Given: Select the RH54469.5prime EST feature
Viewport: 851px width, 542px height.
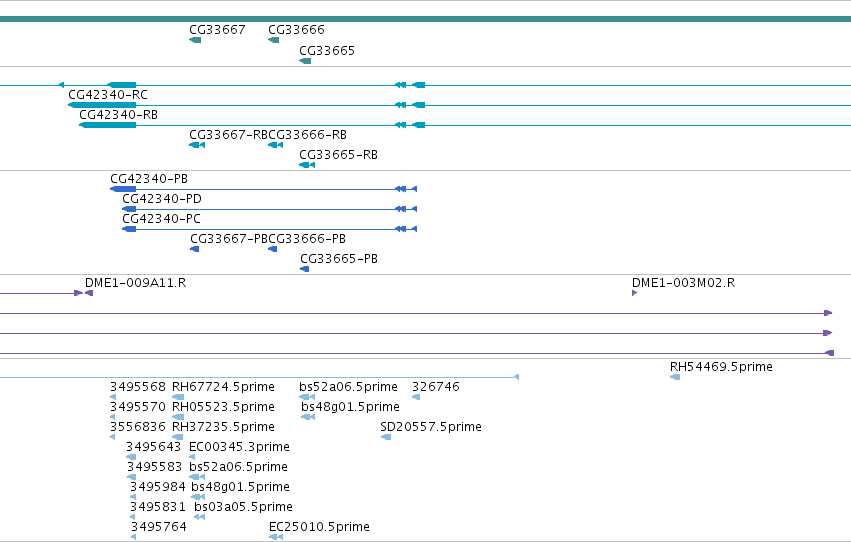Looking at the screenshot, I should 675,377.
